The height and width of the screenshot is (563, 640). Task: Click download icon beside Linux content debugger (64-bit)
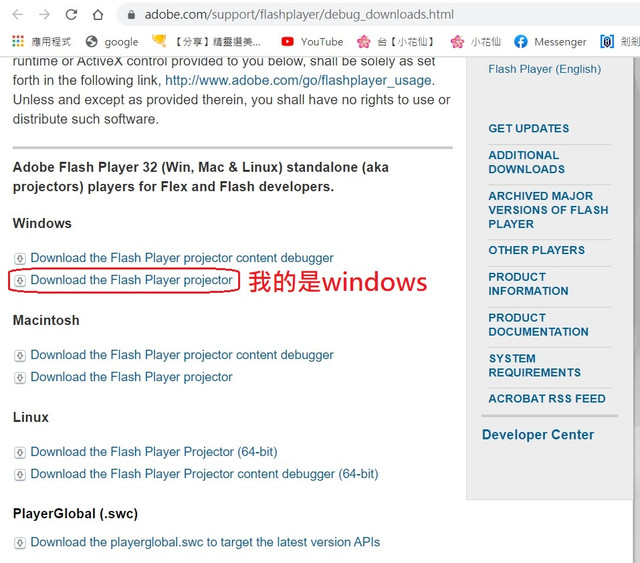point(20,474)
